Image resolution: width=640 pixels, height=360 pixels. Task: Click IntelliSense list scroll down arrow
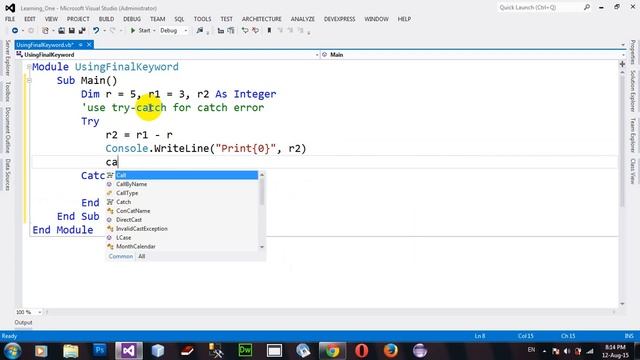pyautogui.click(x=262, y=247)
